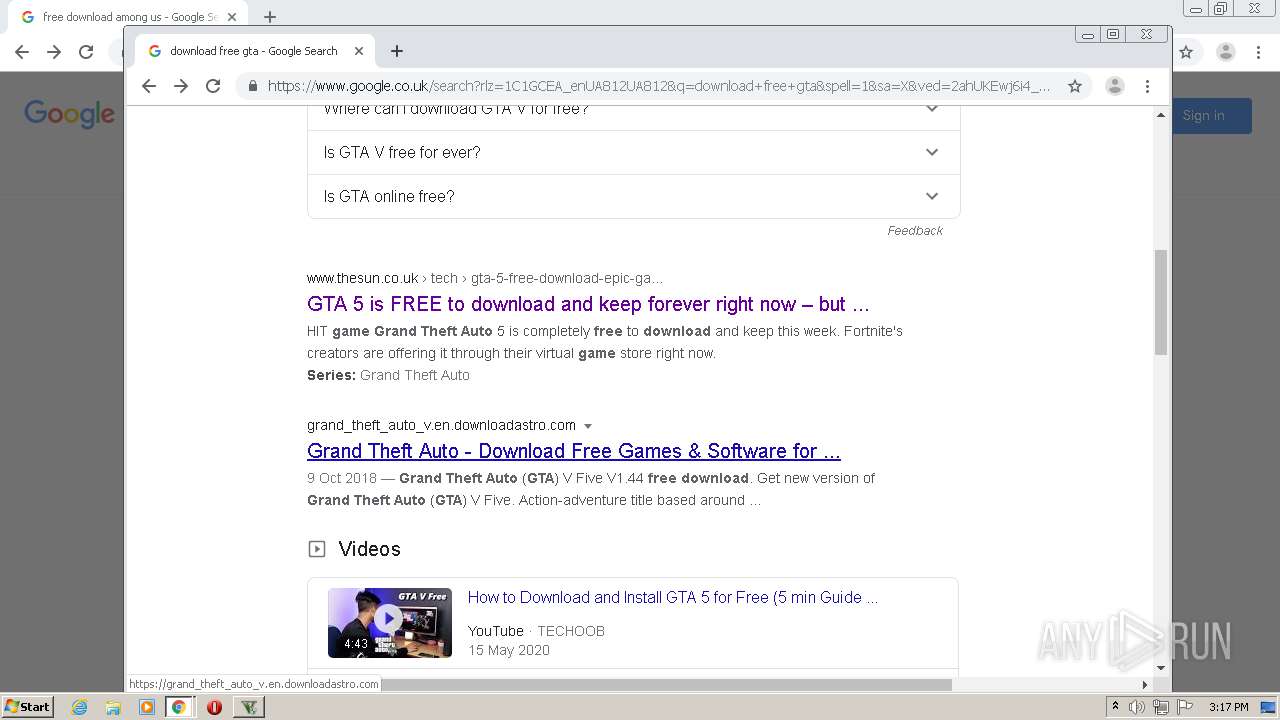Open 'Grand Theft Auto - Download Free Games' result
This screenshot has height=720, width=1280.
tap(574, 451)
